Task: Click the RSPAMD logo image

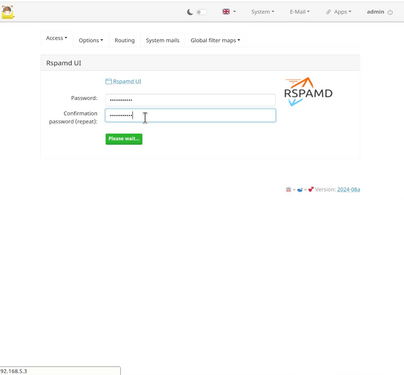Action: (x=308, y=92)
